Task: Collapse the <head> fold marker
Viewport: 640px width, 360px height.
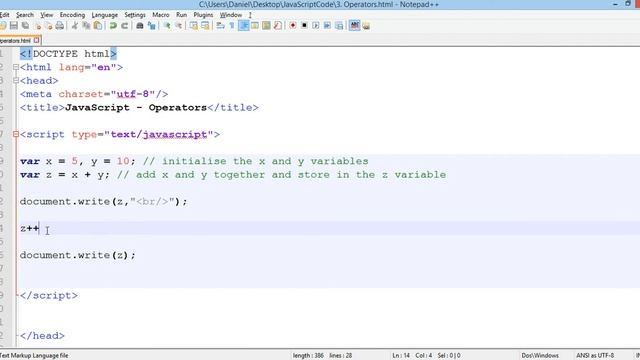Action: click(16, 80)
